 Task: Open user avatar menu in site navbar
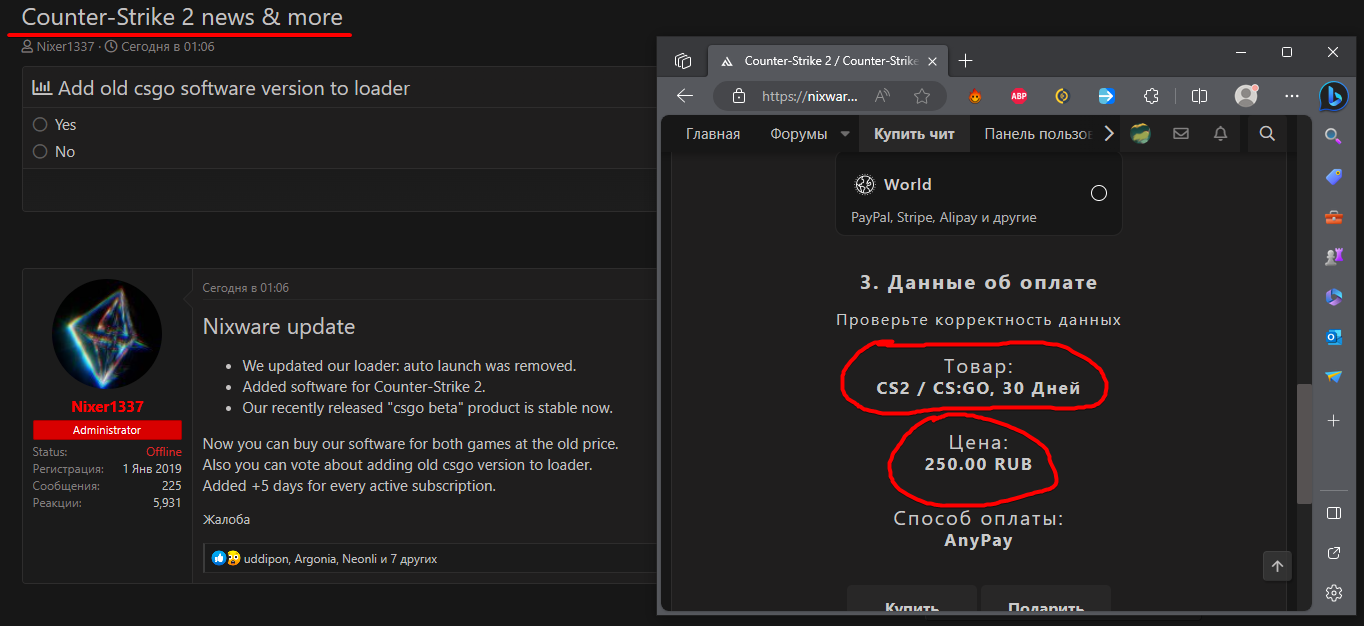click(x=1140, y=134)
